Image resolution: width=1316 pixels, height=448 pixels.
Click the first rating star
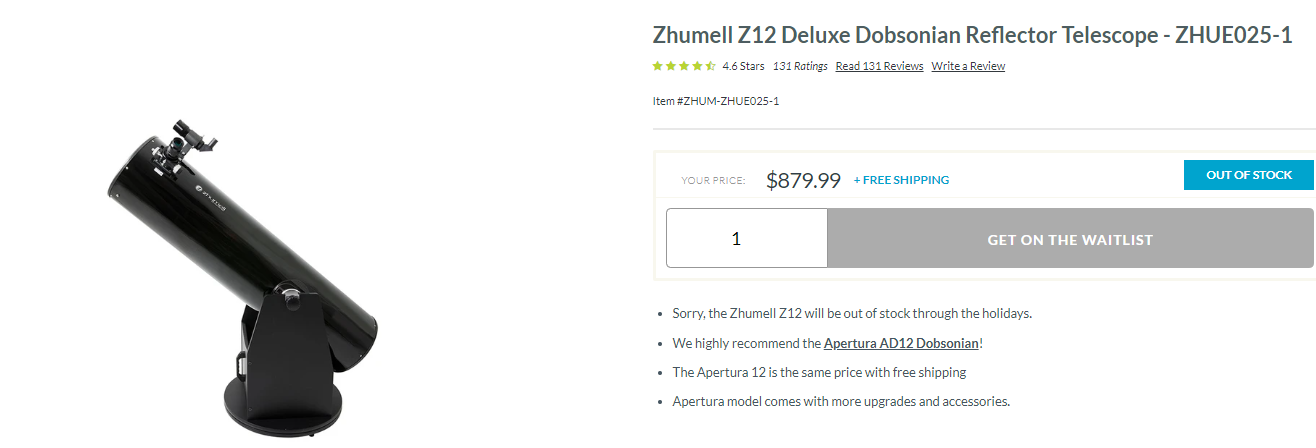click(658, 67)
